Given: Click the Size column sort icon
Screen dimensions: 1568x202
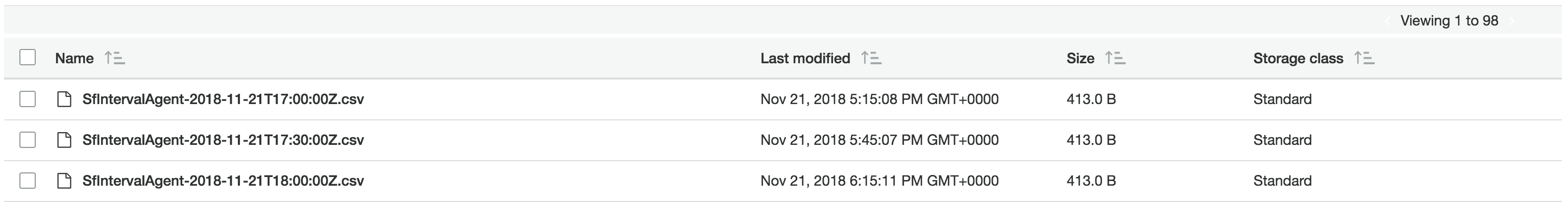Looking at the screenshot, I should (x=1115, y=59).
